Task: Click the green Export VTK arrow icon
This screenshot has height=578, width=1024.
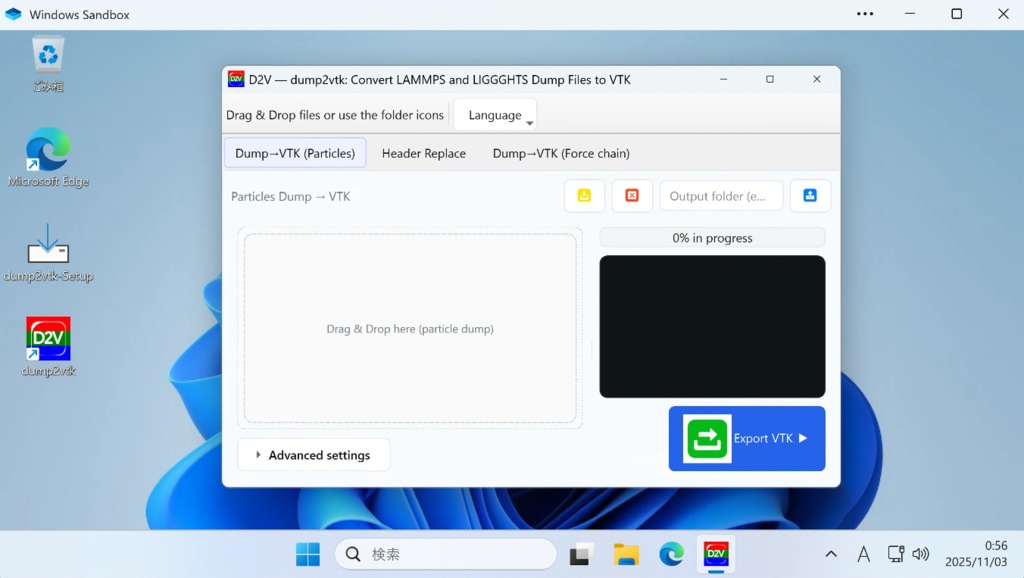Action: 706,438
